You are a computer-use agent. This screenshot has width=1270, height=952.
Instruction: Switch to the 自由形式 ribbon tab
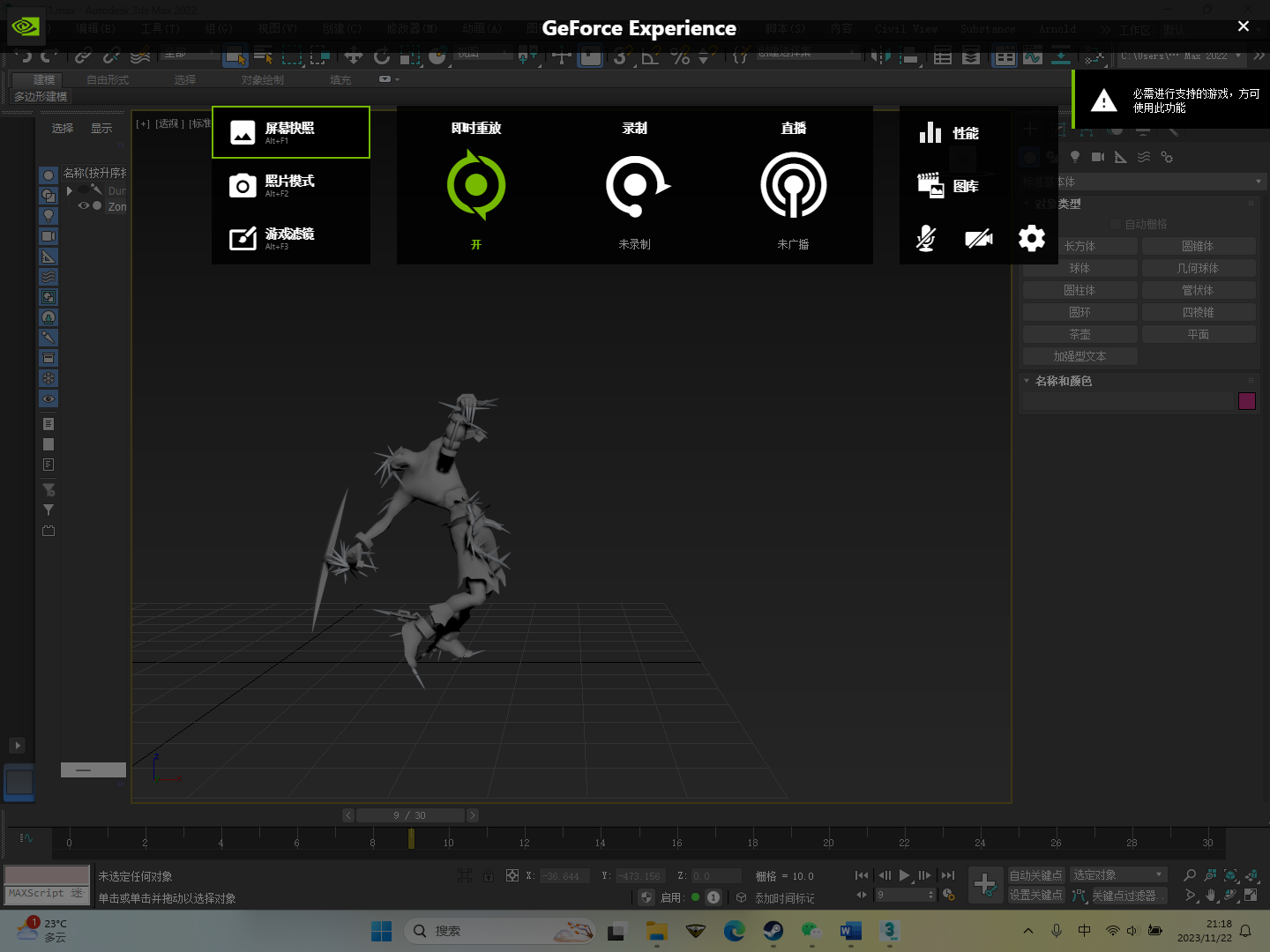click(x=108, y=79)
